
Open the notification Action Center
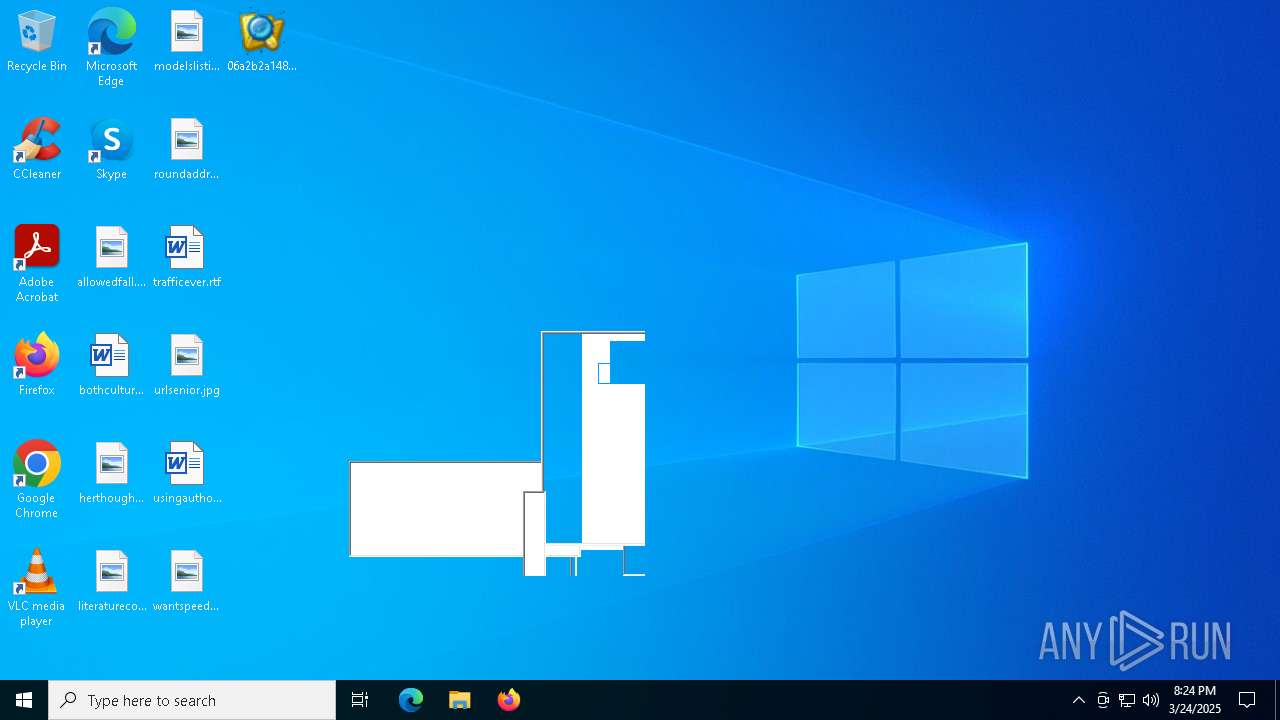coord(1247,700)
